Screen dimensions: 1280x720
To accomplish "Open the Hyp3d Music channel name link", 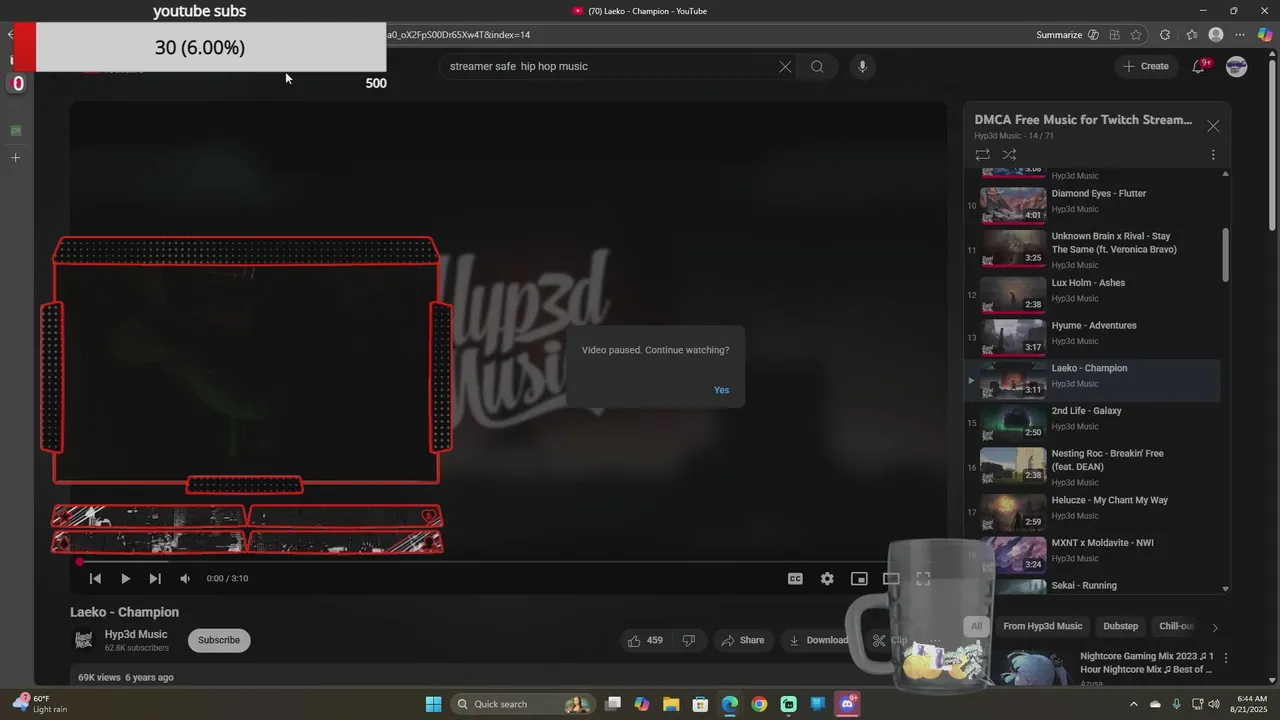I will (x=136, y=634).
